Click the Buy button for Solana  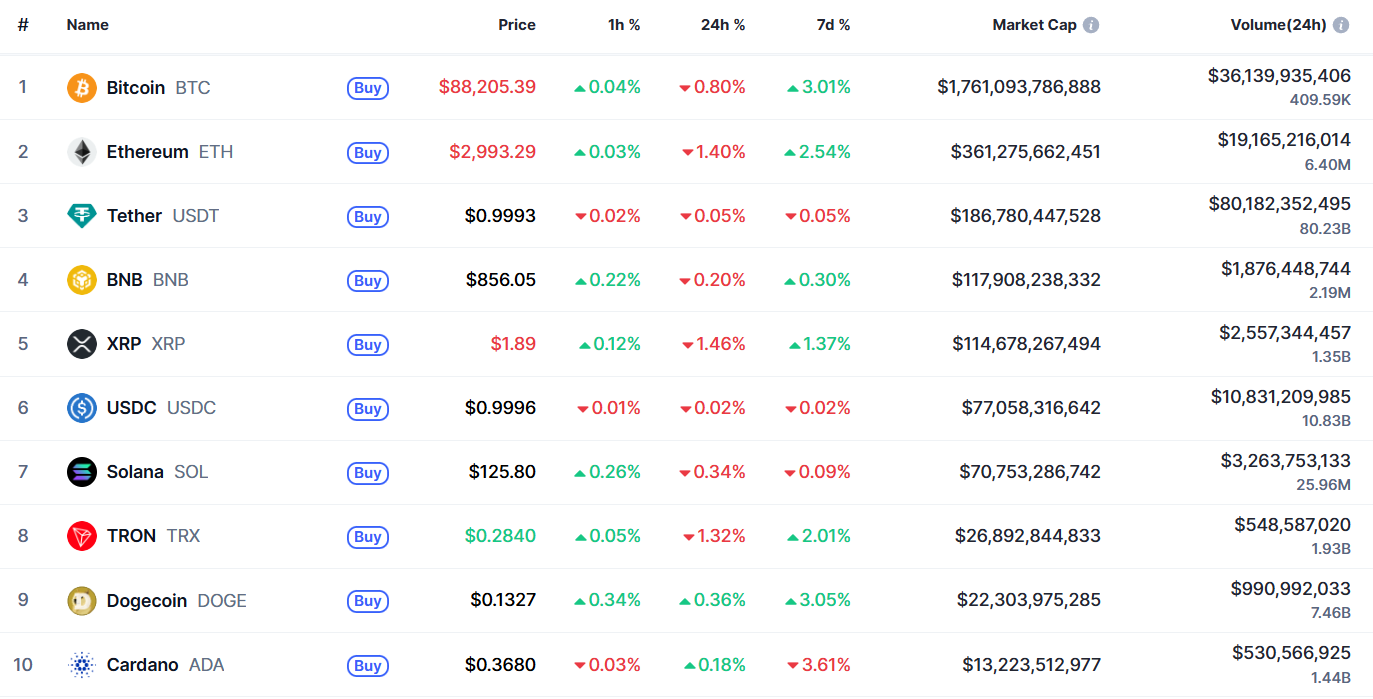(x=368, y=472)
